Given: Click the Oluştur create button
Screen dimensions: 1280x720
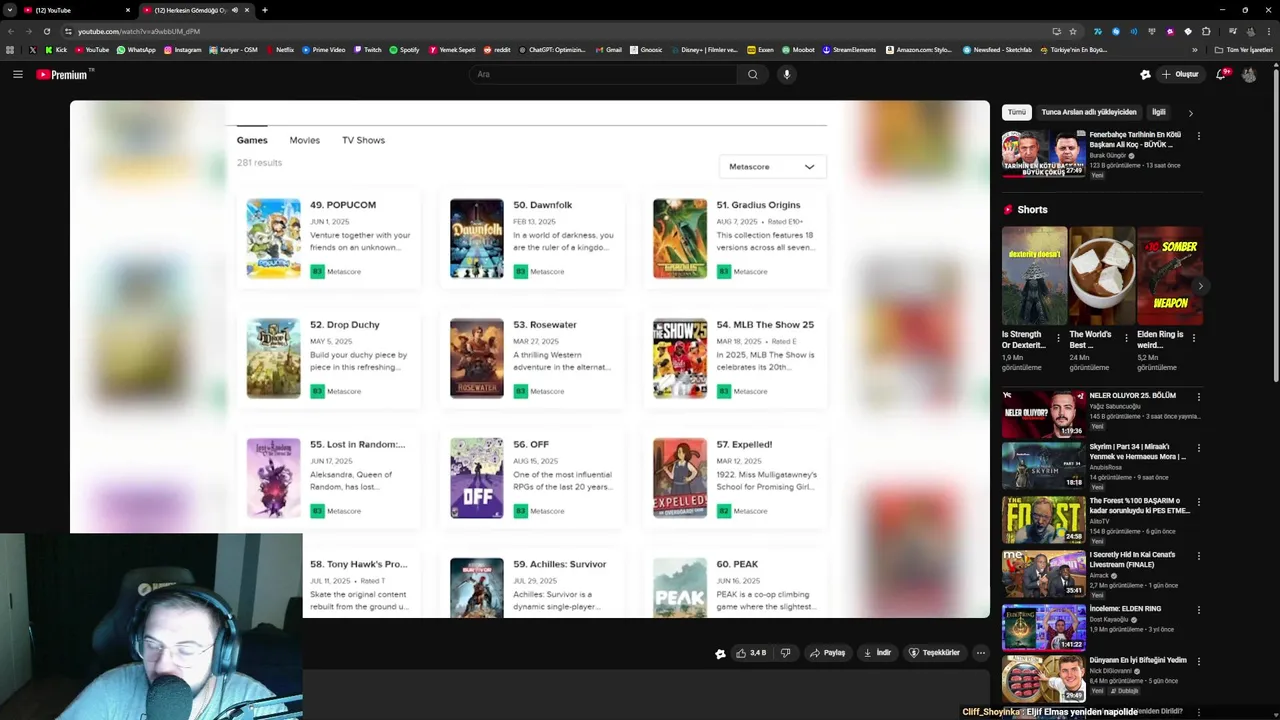Looking at the screenshot, I should pyautogui.click(x=1180, y=74).
